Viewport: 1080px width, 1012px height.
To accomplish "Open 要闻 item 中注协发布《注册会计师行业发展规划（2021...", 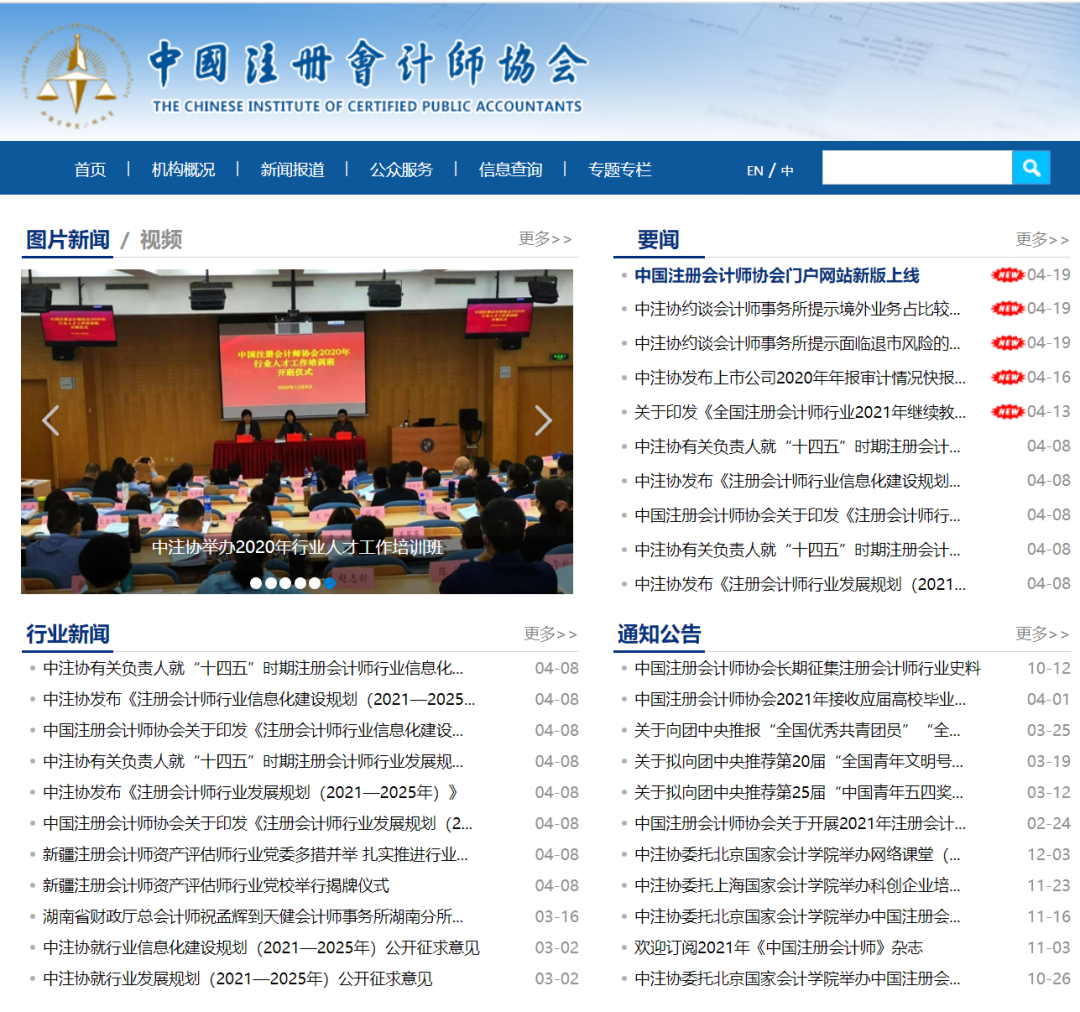I will click(x=800, y=584).
